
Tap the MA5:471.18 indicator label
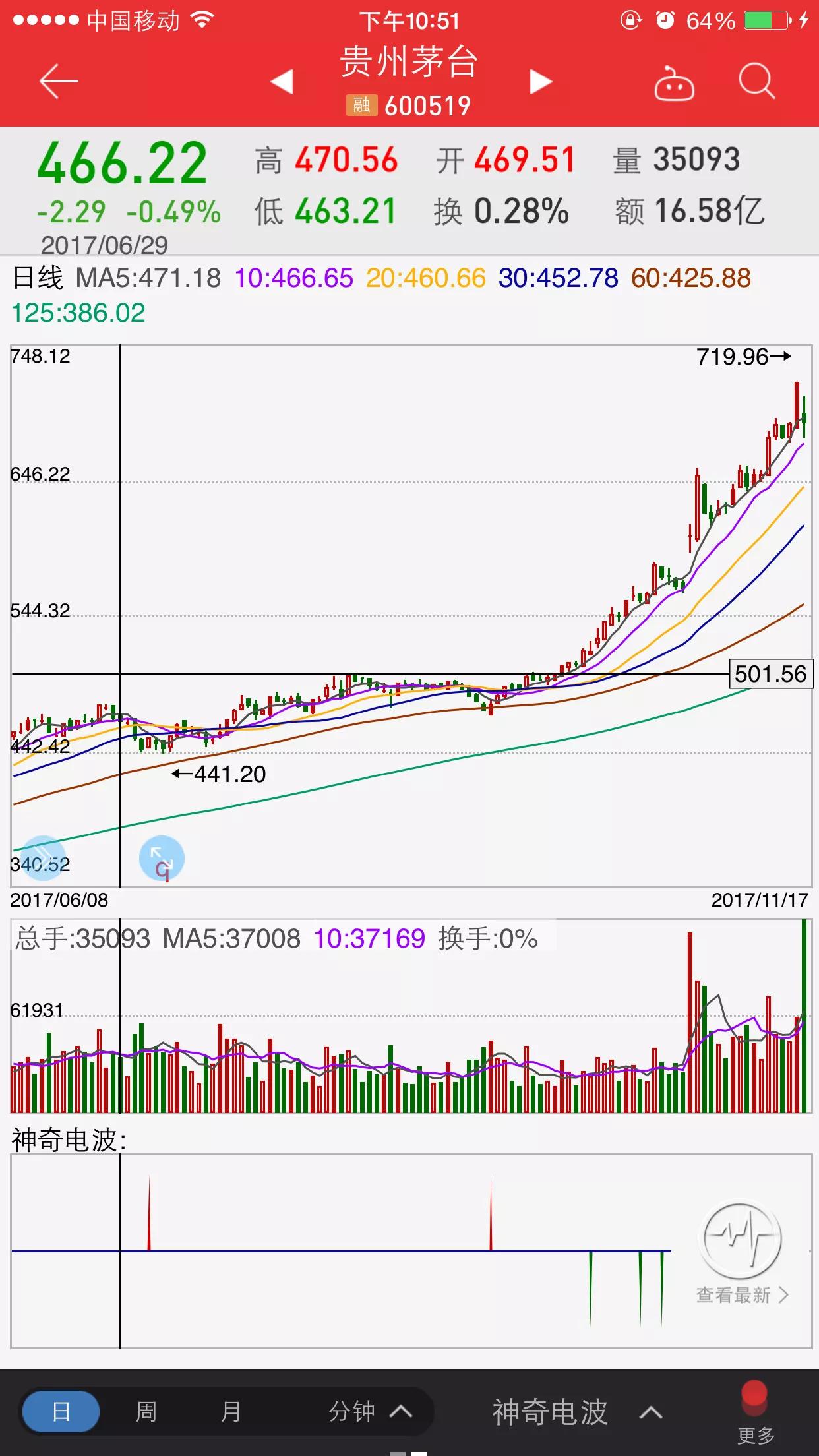click(x=148, y=278)
